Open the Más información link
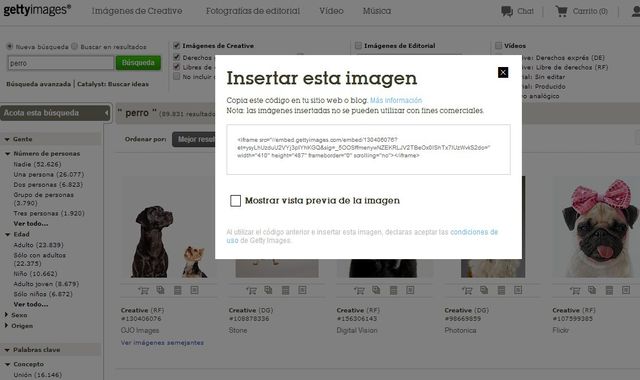Screen dimensions: 640x380 [x=396, y=100]
